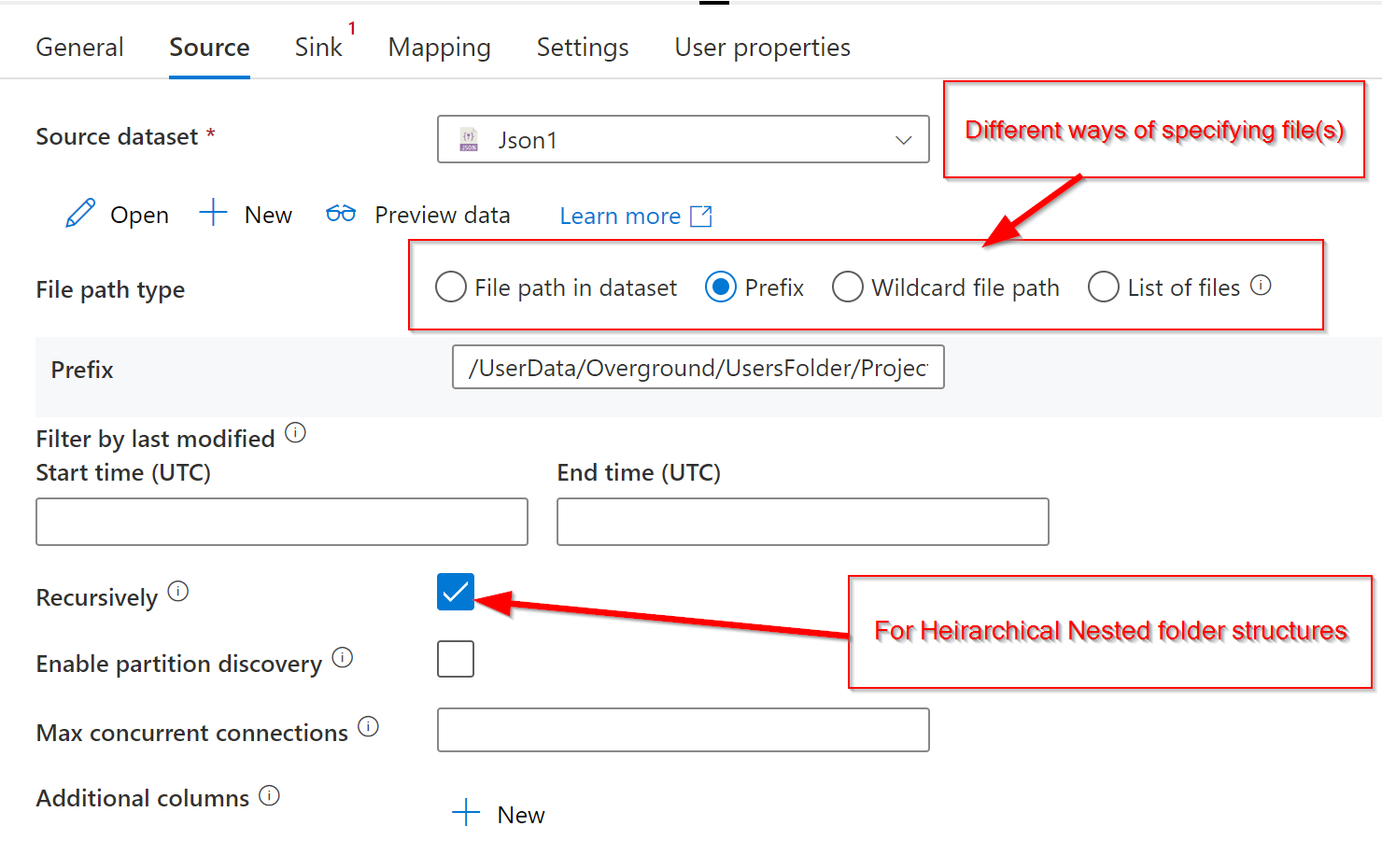Click inside the Prefix input field
Viewport: 1382px width, 868px height.
698,367
